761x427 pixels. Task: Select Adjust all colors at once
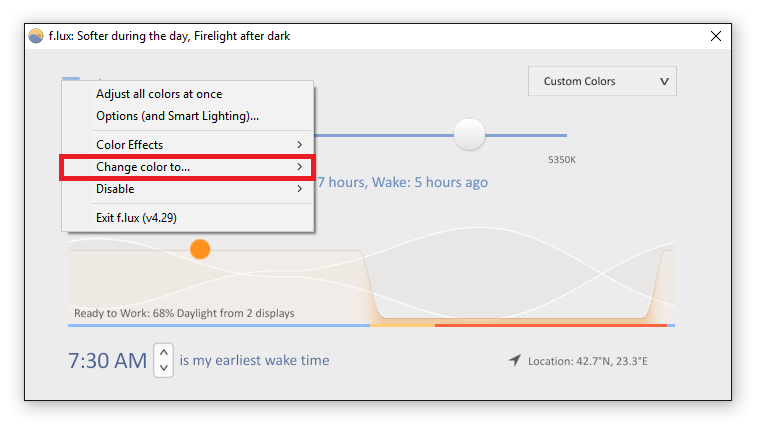coord(159,94)
